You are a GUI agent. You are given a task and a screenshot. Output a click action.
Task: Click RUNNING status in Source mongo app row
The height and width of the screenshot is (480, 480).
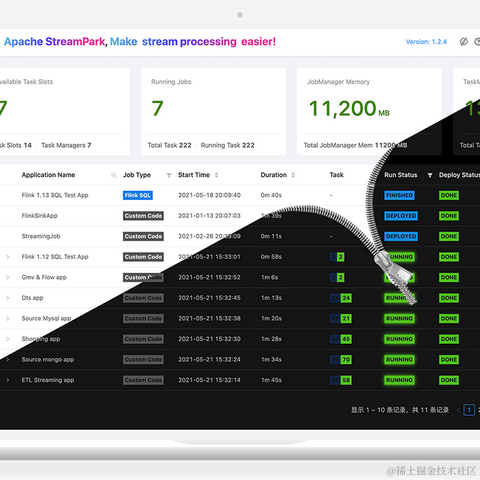point(399,360)
